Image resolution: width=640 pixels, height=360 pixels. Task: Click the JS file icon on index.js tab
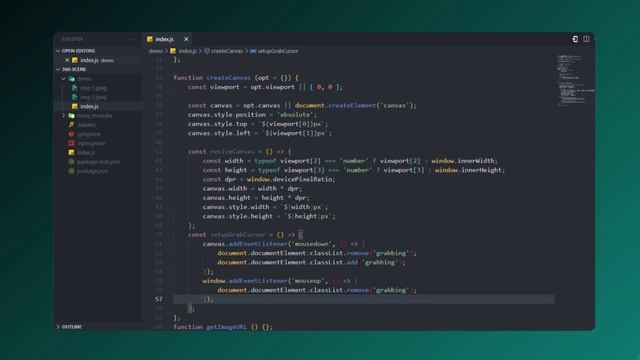tap(150, 39)
